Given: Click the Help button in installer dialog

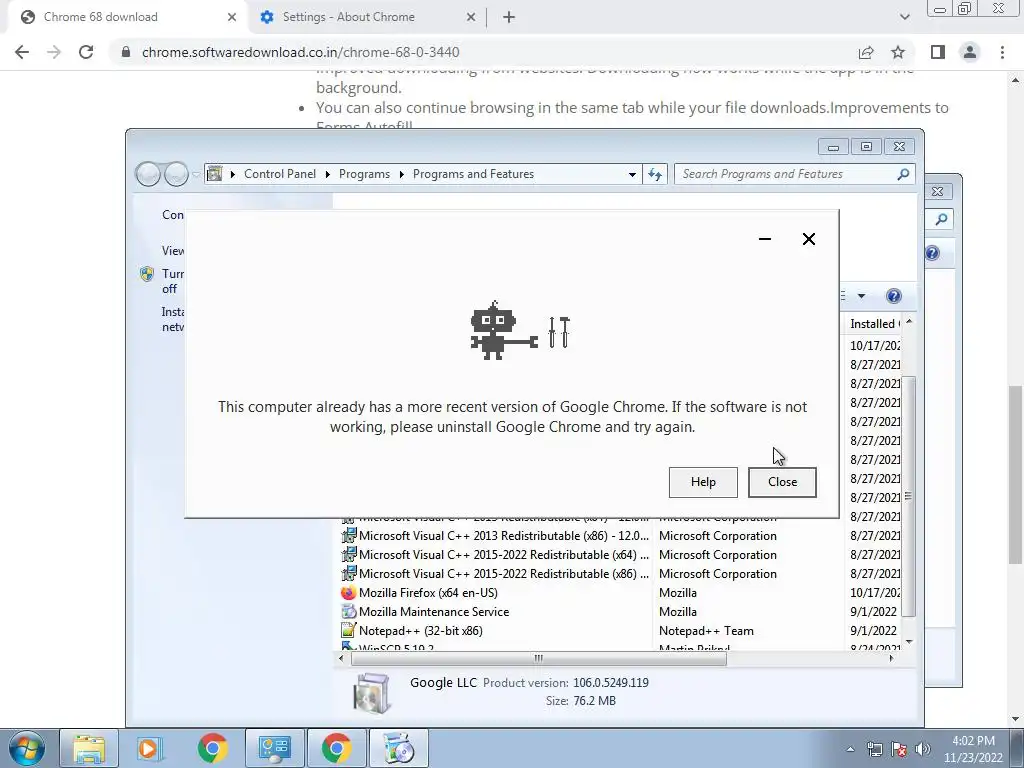Looking at the screenshot, I should click(x=703, y=482).
